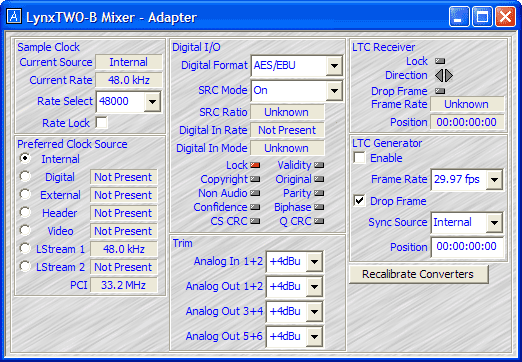Enable the LTC Generator checkbox
Viewport: 522px width, 362px height.
(359, 158)
